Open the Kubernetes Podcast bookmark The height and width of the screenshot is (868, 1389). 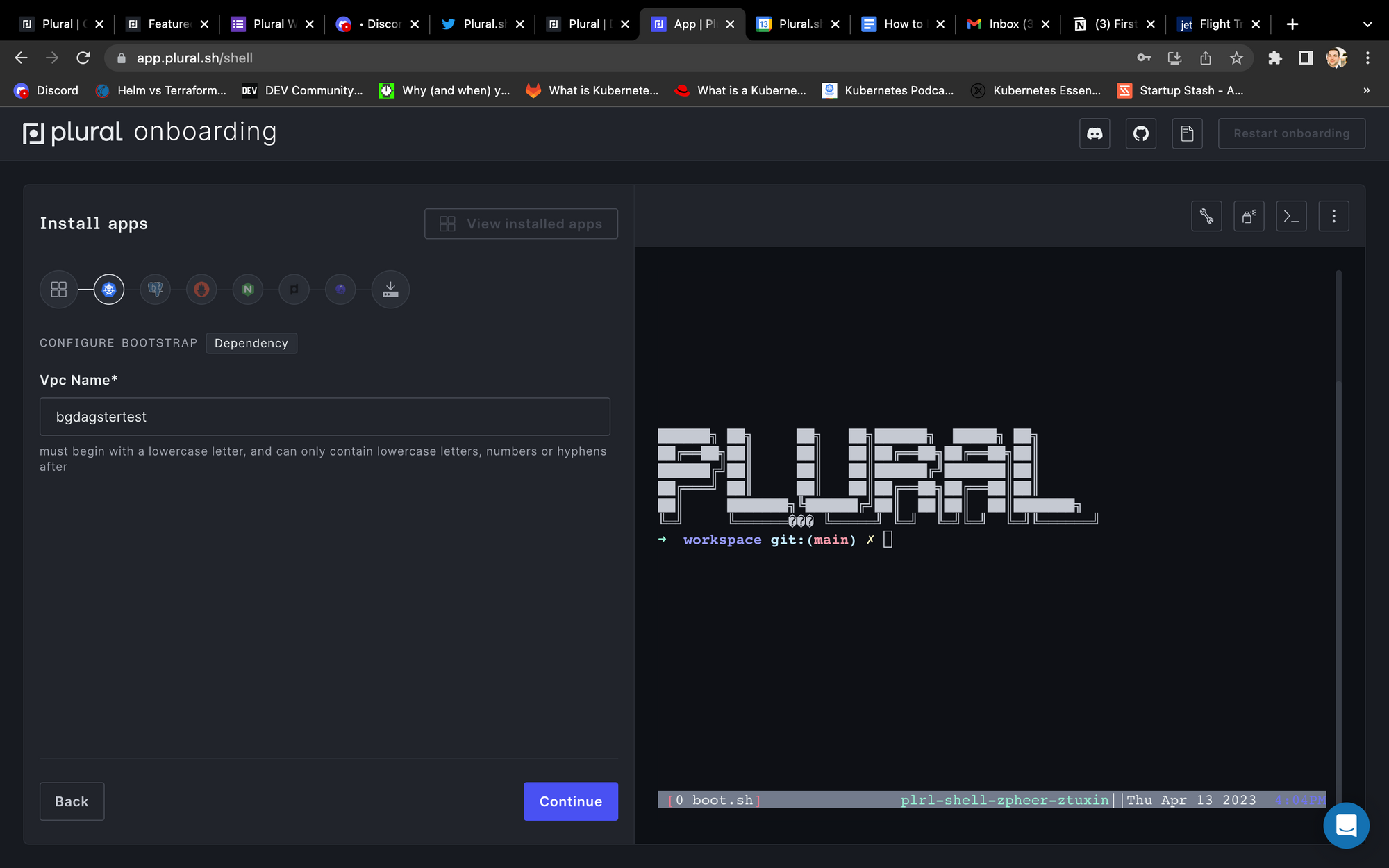click(888, 90)
